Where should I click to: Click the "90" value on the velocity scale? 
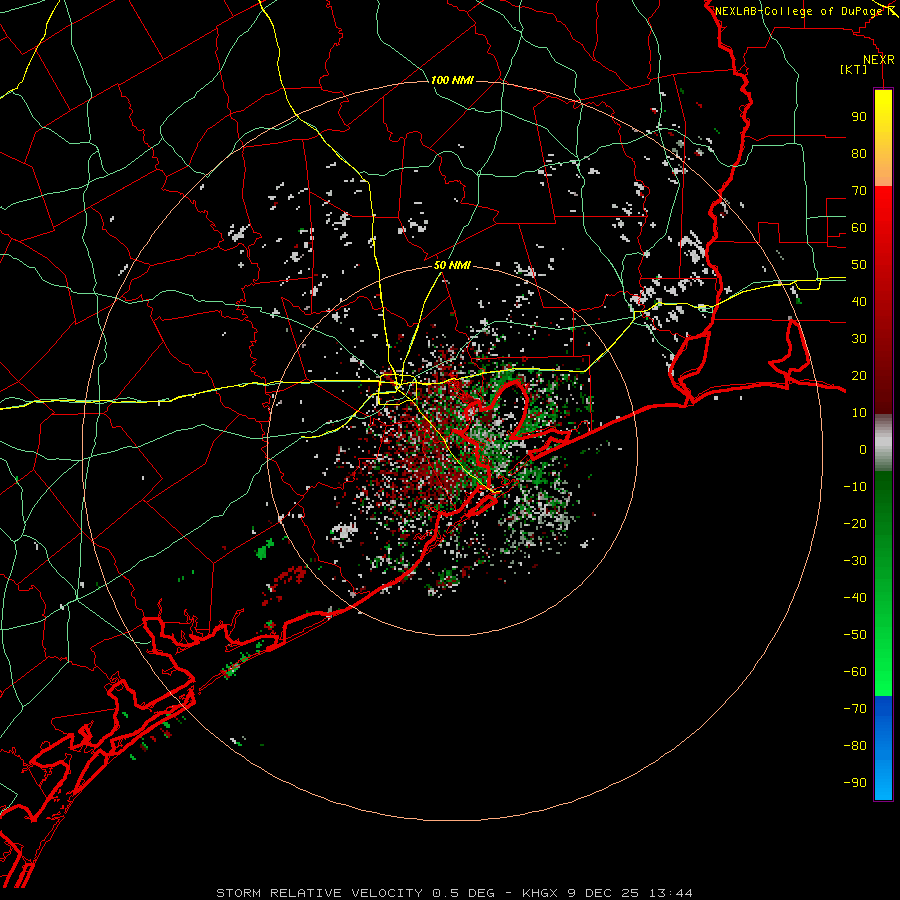(859, 117)
